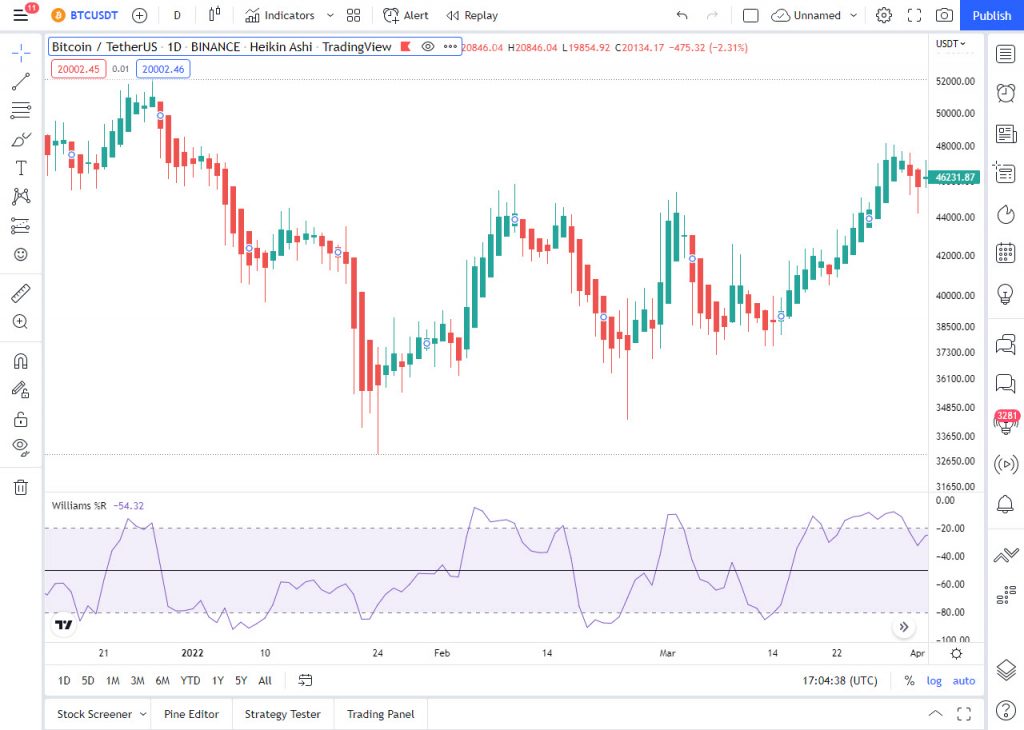
Task: Toggle stay in drawing mode
Action: pos(21,390)
